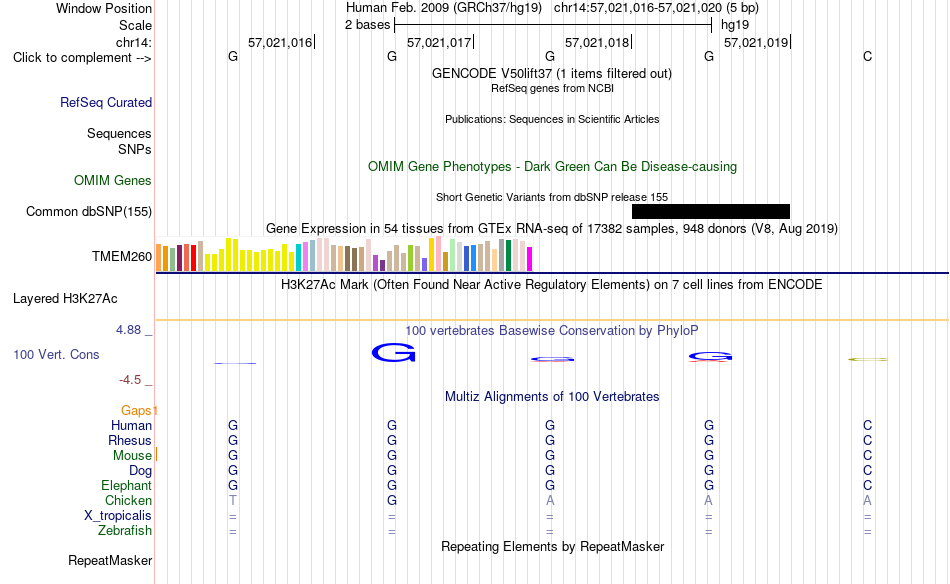Click the T base in the Chicken row
The height and width of the screenshot is (584, 950).
[233, 500]
